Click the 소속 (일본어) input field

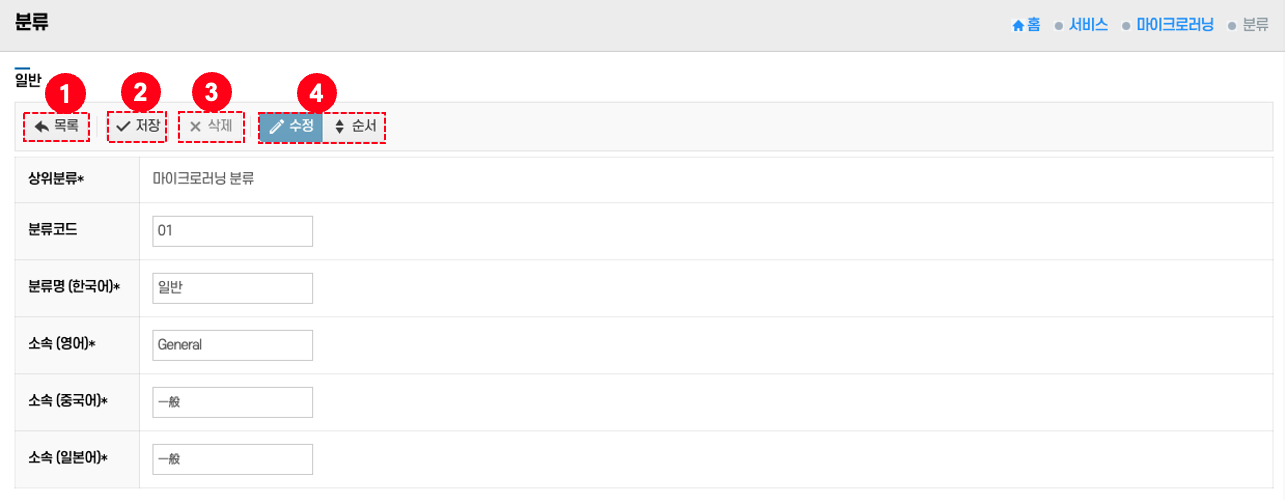[x=232, y=459]
